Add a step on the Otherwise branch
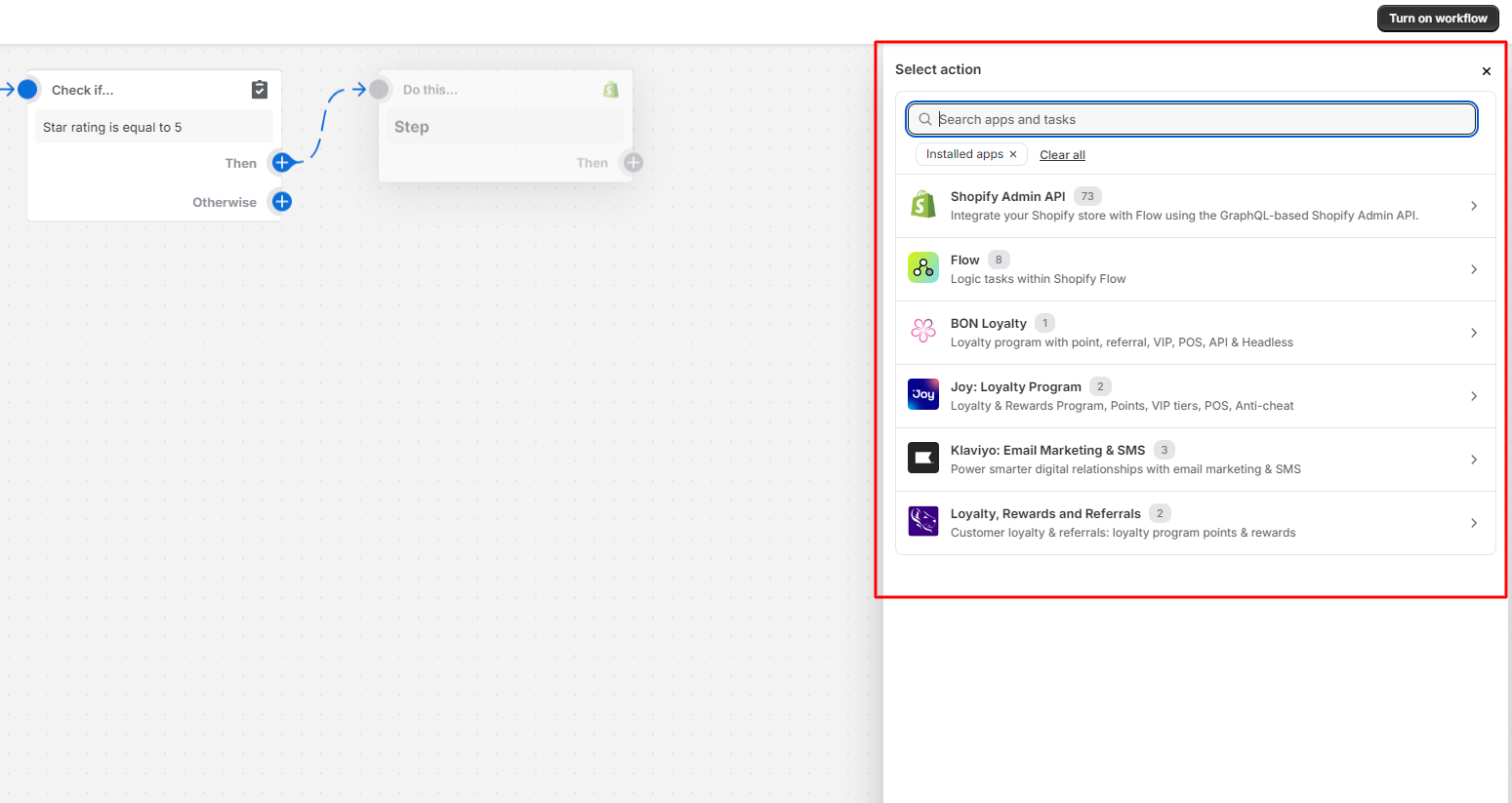The height and width of the screenshot is (803, 1512). 282,202
